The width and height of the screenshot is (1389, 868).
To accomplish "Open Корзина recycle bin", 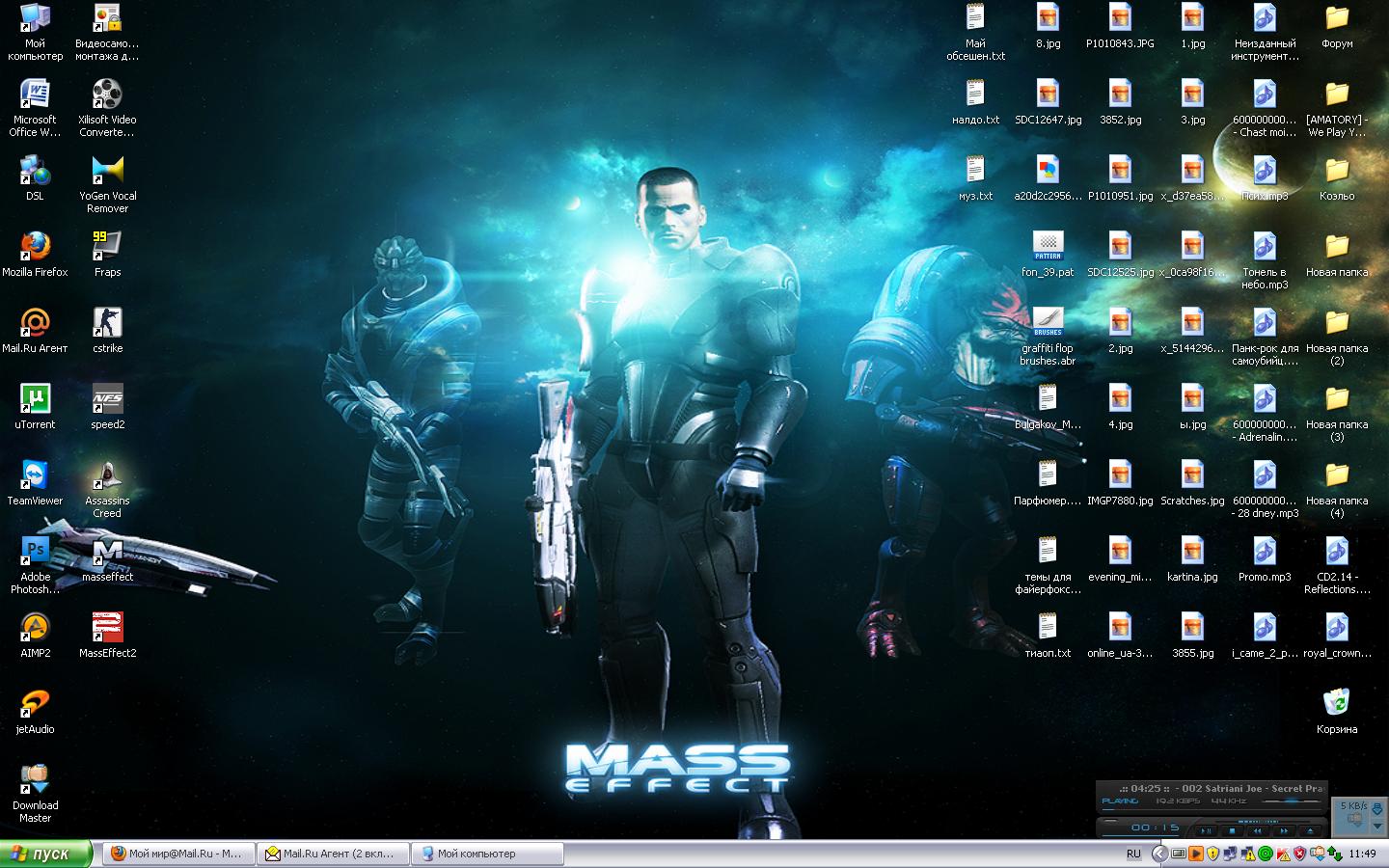I will [x=1337, y=711].
